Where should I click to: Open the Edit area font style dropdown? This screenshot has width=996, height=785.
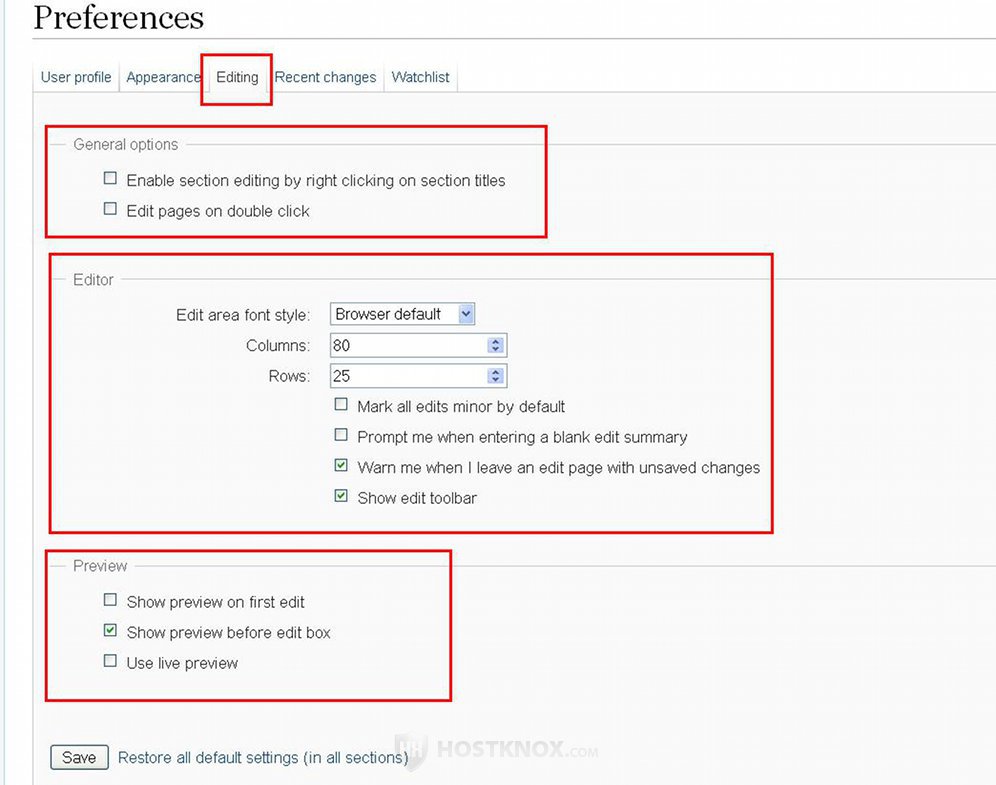pyautogui.click(x=402, y=314)
